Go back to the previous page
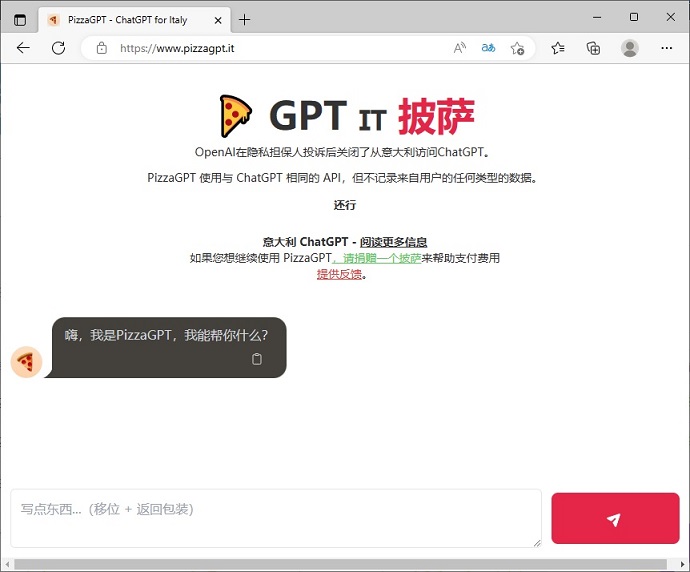Viewport: 690px width, 572px height. [23, 48]
